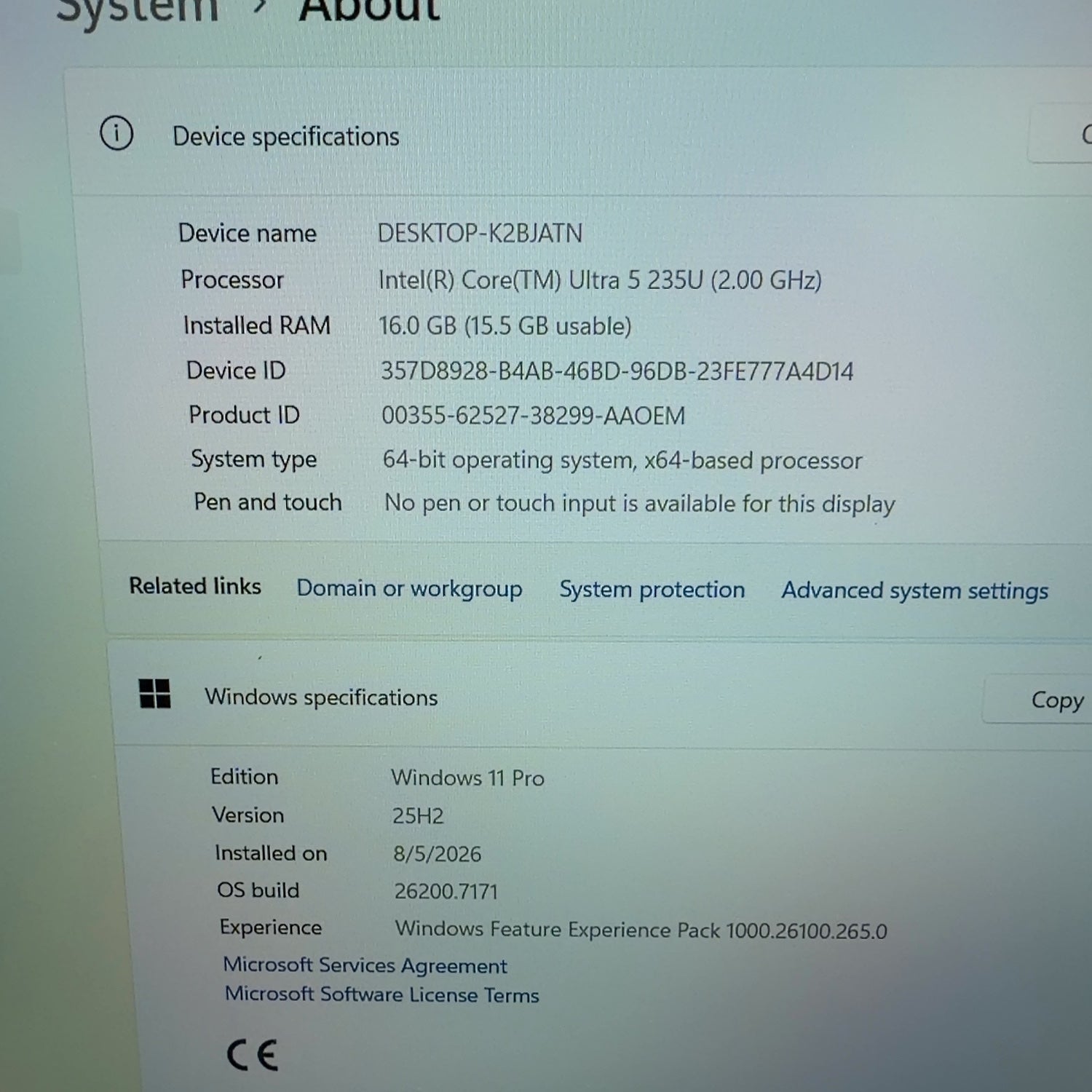1092x1092 pixels.
Task: Click the Edition label
Action: pyautogui.click(x=245, y=777)
